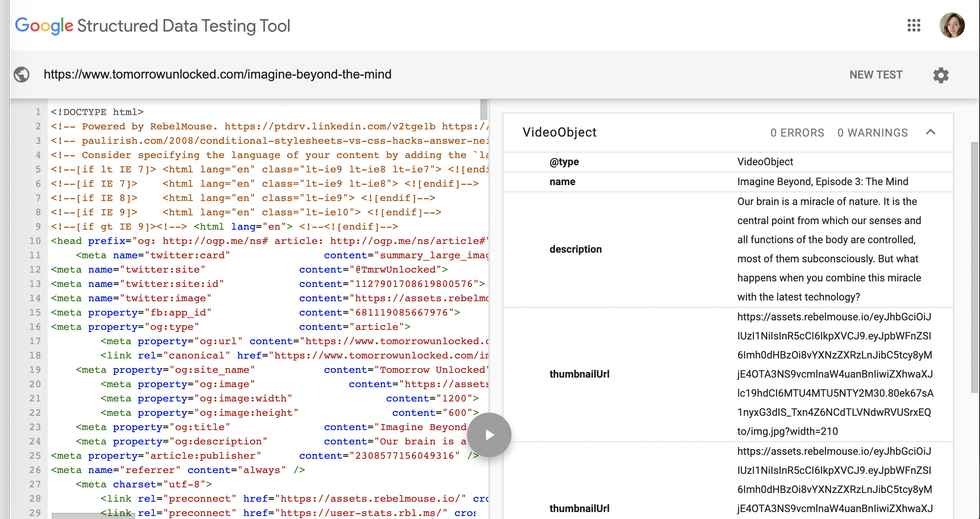Run the test with the play button
980x519 pixels.
click(x=488, y=435)
